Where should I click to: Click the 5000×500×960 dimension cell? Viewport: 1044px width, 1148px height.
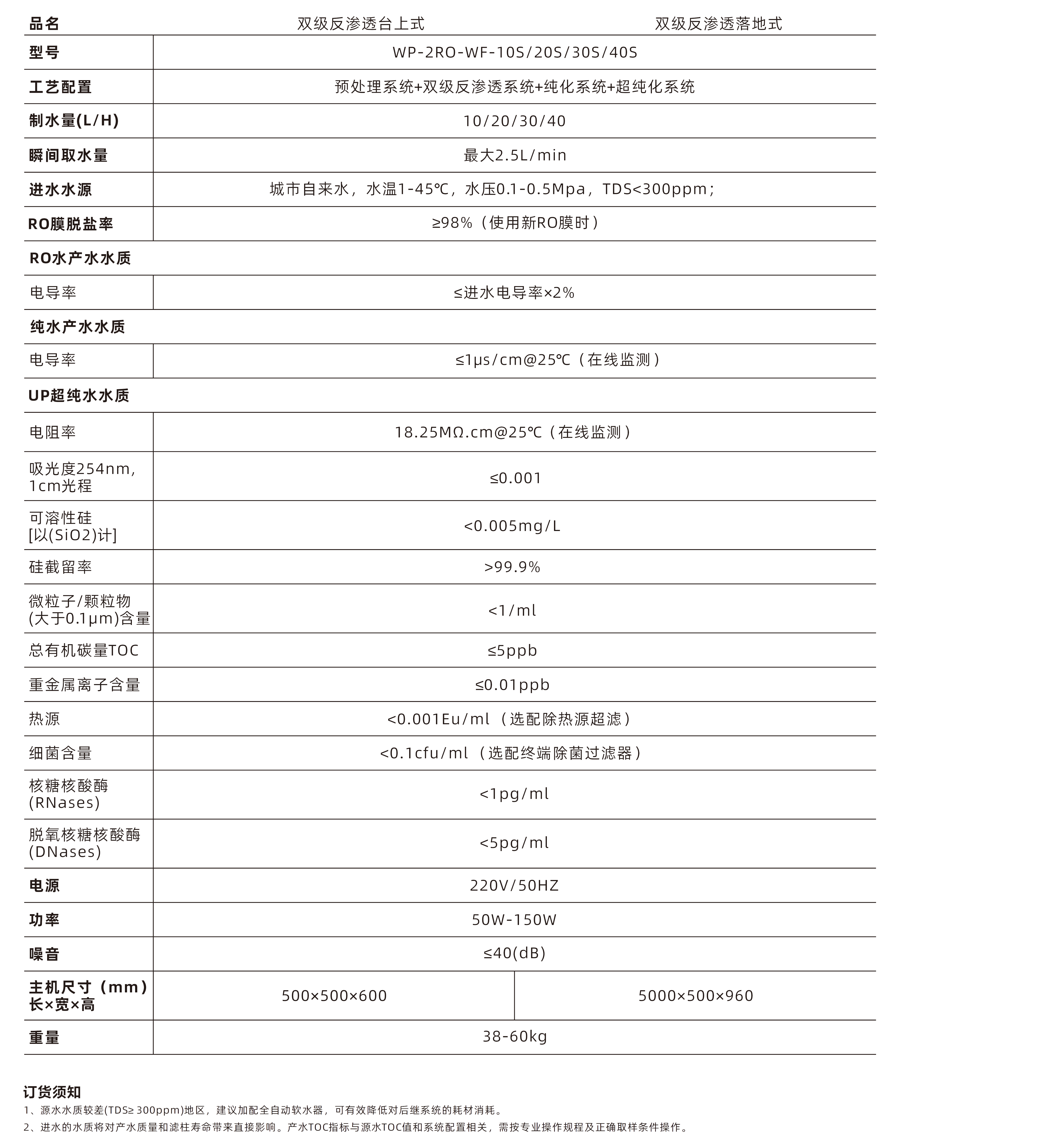[x=695, y=995]
